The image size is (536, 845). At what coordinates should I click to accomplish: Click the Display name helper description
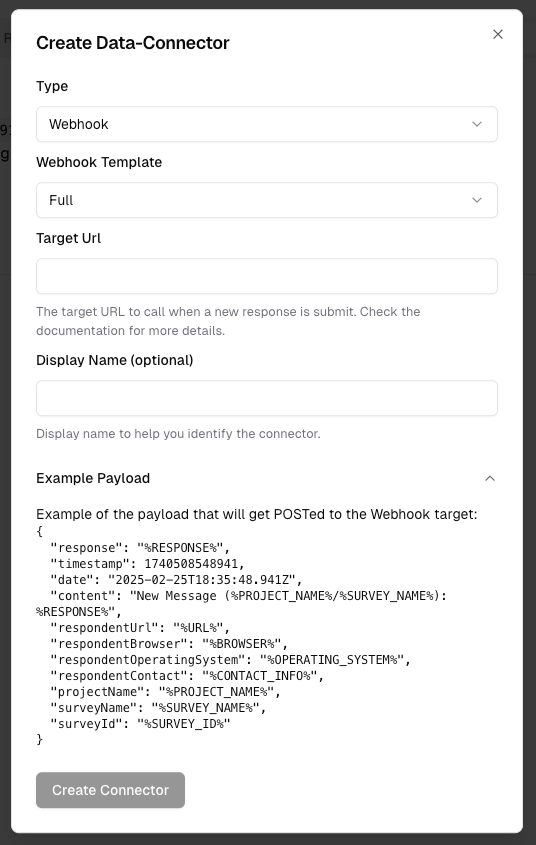click(x=178, y=434)
